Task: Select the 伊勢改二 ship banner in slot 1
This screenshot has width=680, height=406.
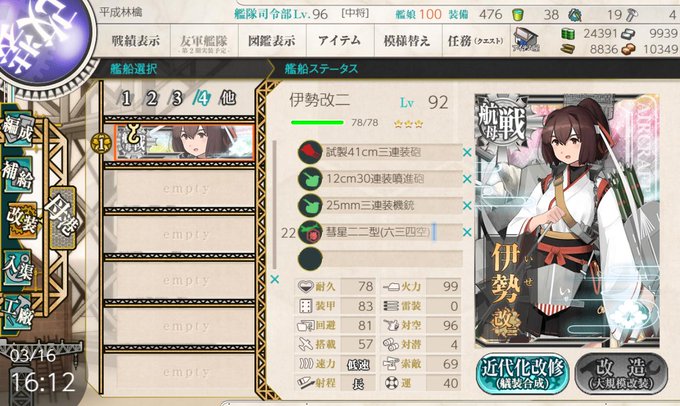Action: click(184, 142)
